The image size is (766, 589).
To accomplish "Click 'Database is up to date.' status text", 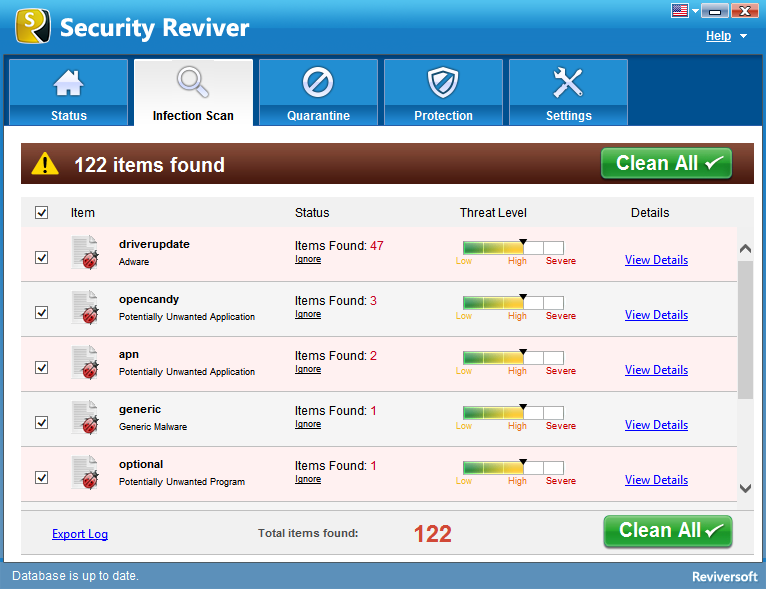I will pos(75,576).
